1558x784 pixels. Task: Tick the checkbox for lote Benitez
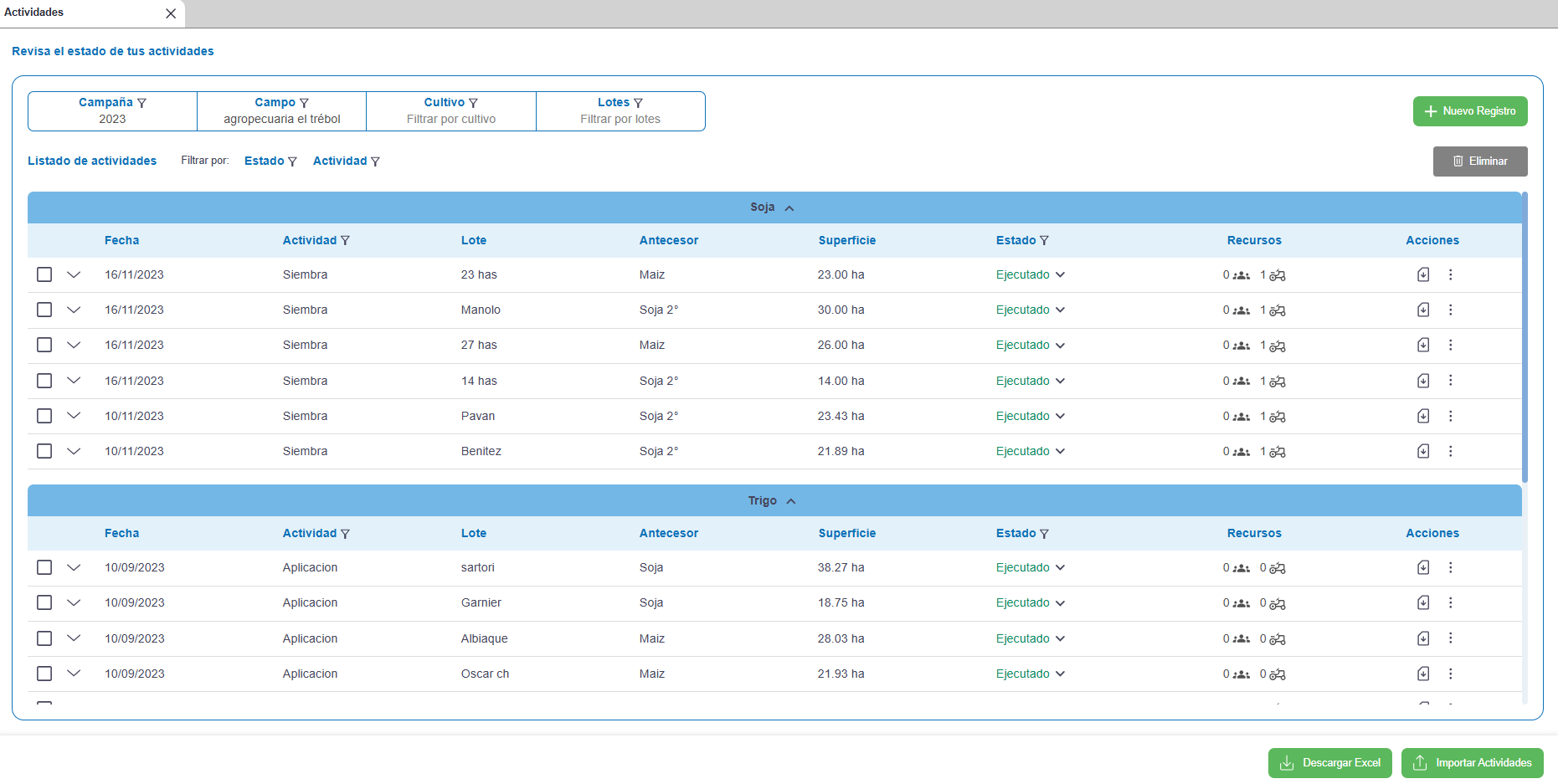click(x=44, y=451)
